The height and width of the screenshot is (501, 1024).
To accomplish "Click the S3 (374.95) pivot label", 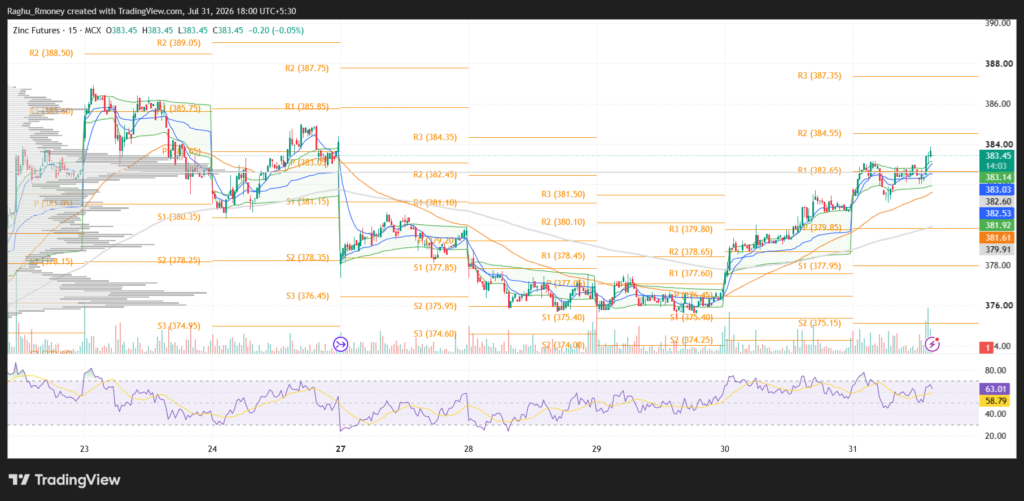I will (179, 325).
